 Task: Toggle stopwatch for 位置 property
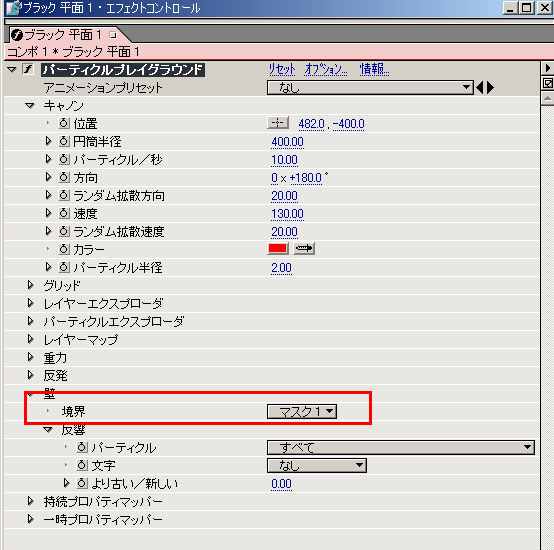tap(64, 123)
